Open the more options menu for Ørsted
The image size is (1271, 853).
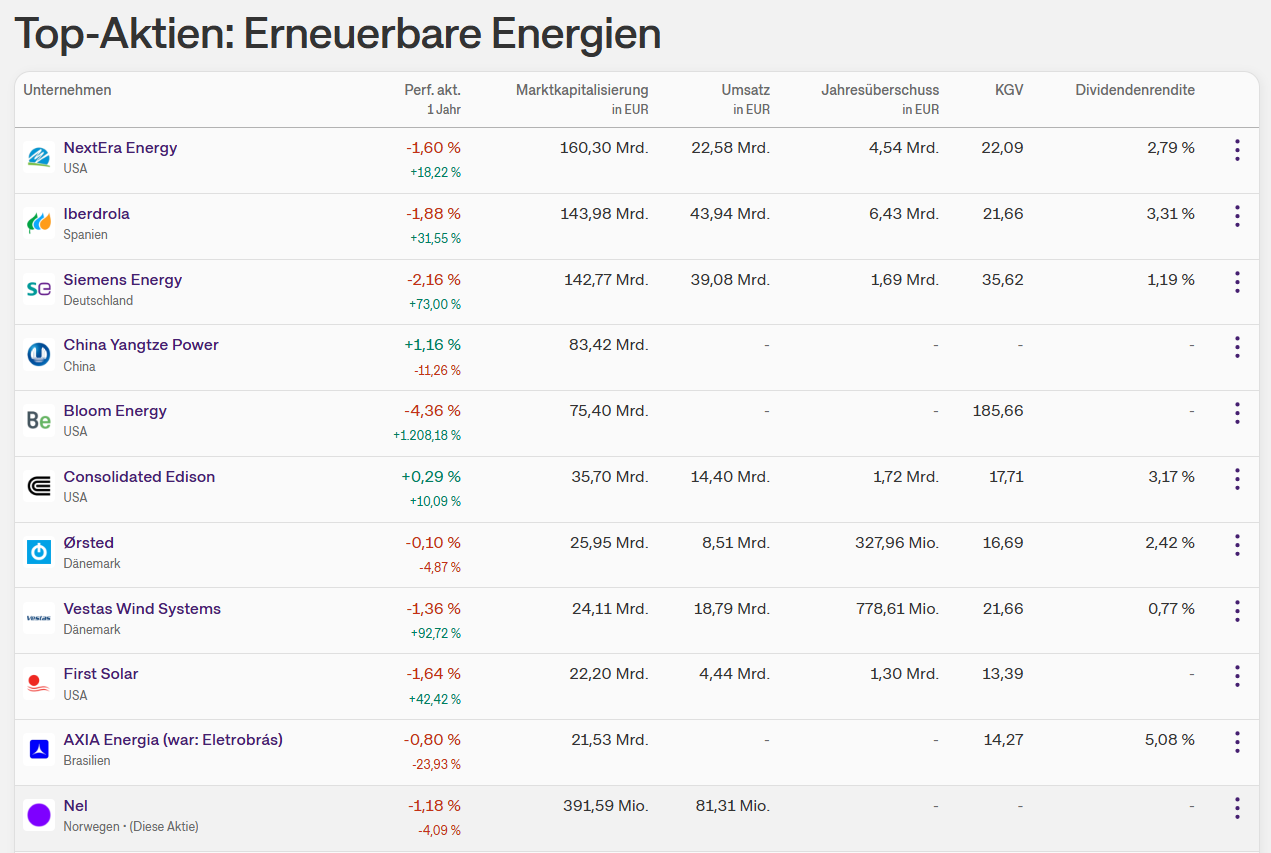pos(1237,545)
